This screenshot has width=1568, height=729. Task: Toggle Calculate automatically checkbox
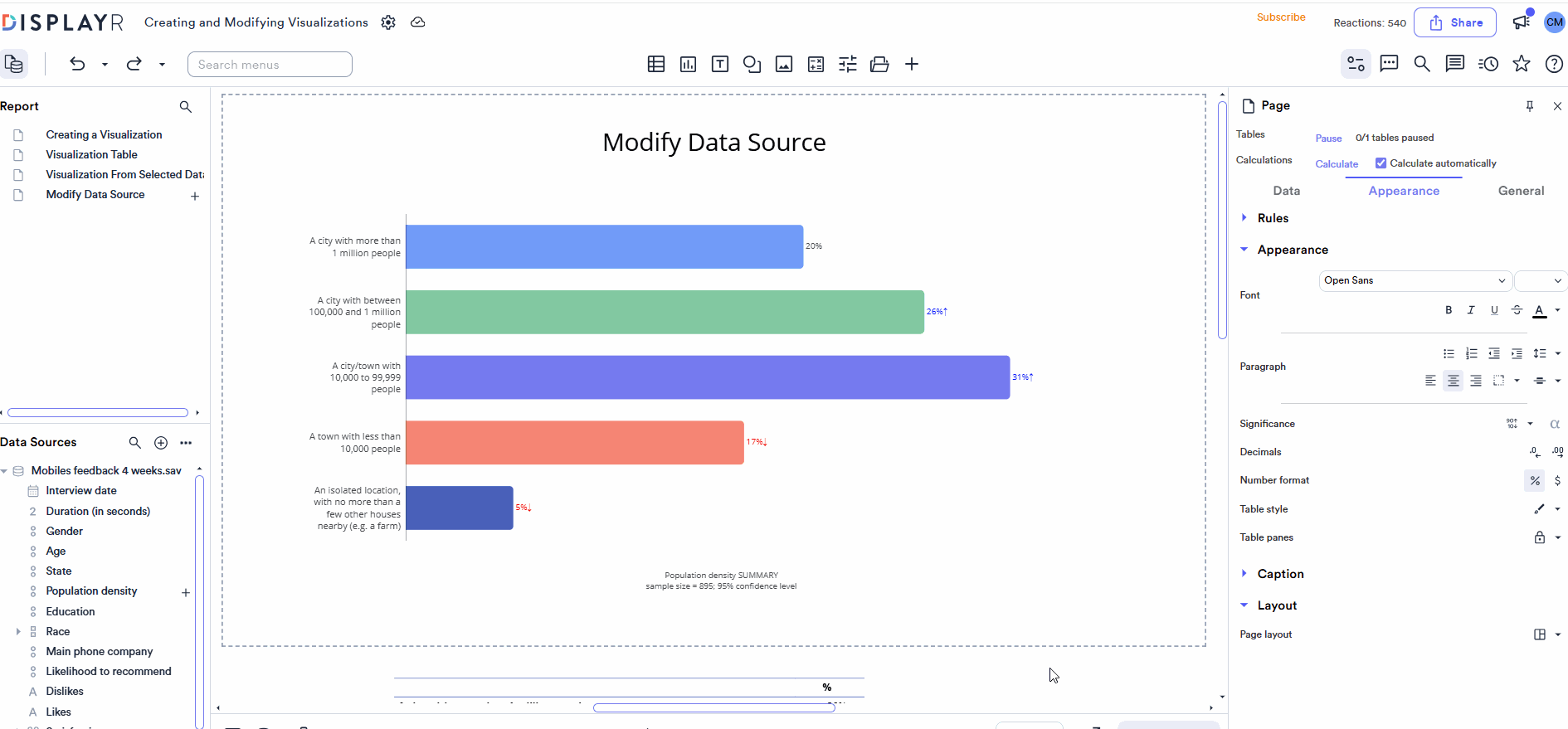[x=1381, y=163]
